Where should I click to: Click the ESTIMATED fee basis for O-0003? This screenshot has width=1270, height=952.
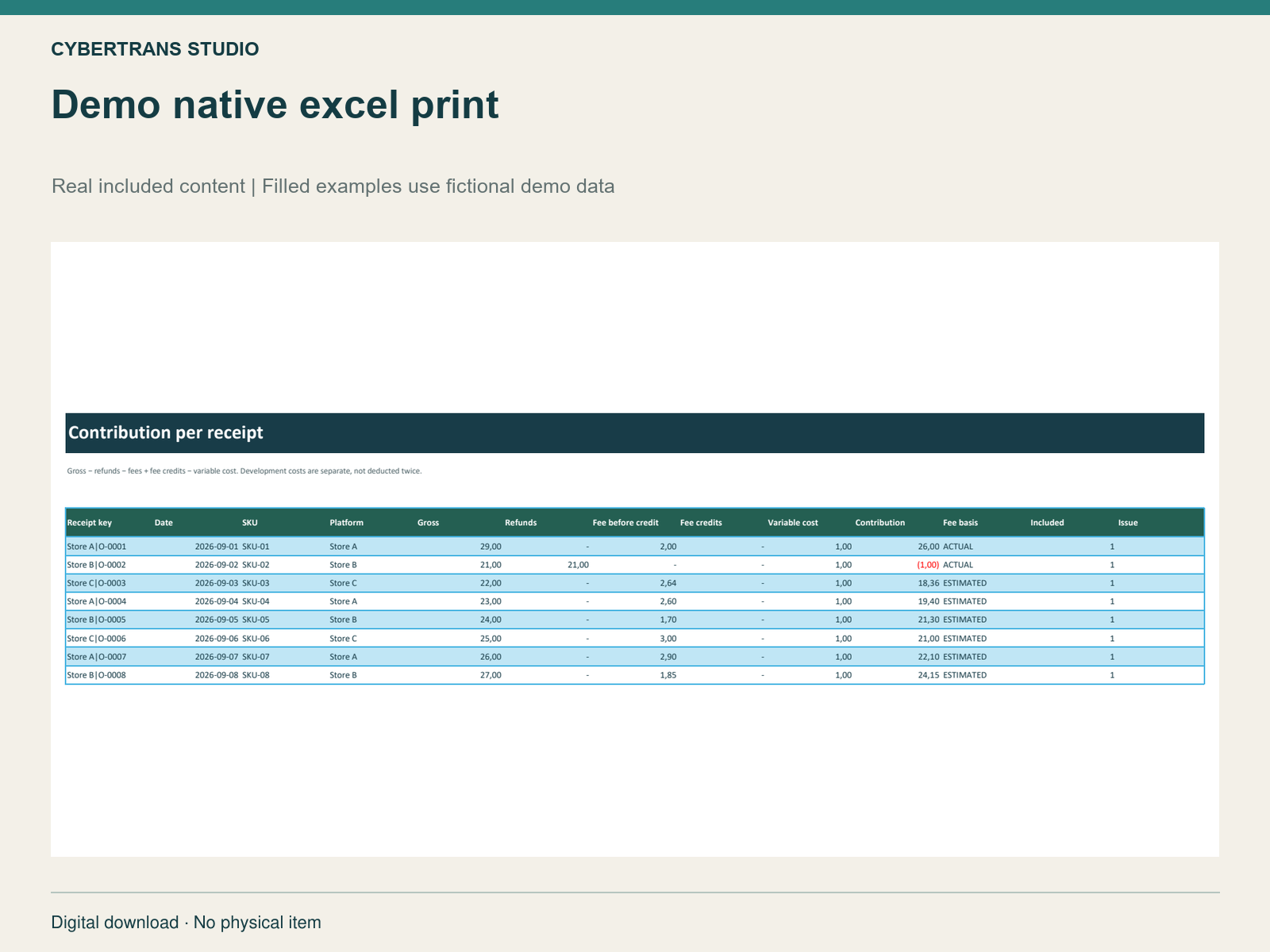tap(965, 583)
